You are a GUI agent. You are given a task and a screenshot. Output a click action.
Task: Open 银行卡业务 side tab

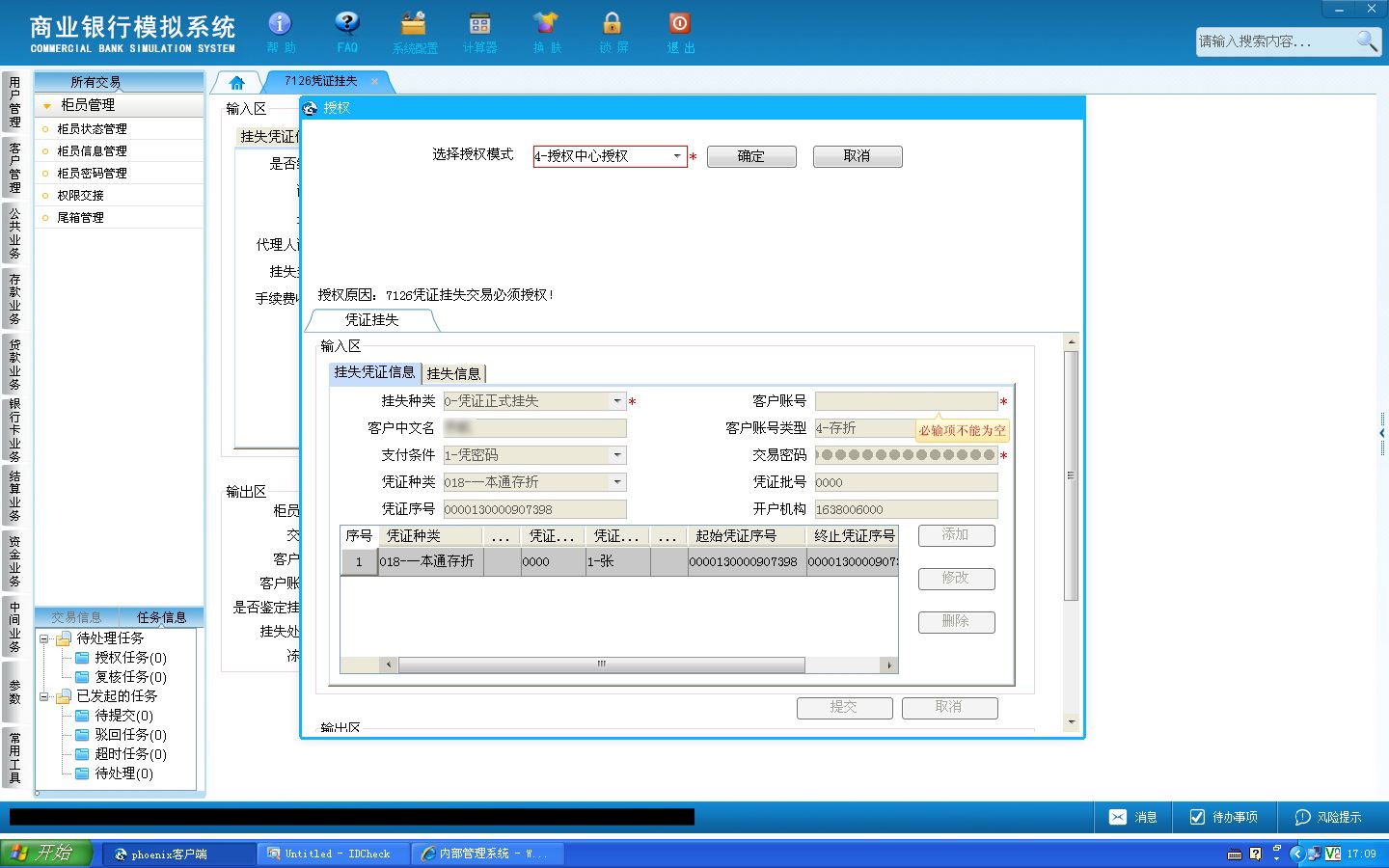pyautogui.click(x=14, y=430)
